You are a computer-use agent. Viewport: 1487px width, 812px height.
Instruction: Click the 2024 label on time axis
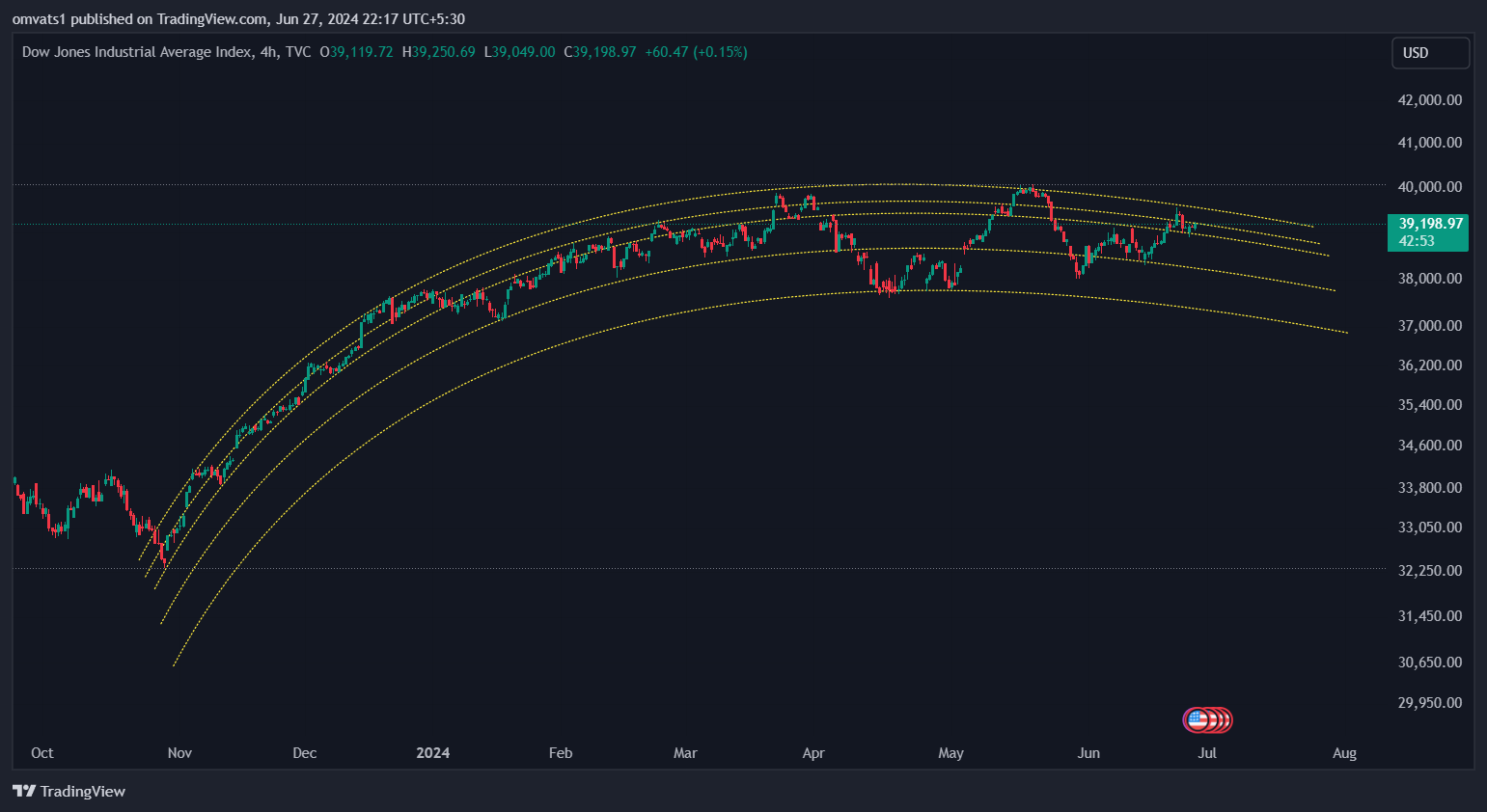coord(433,753)
